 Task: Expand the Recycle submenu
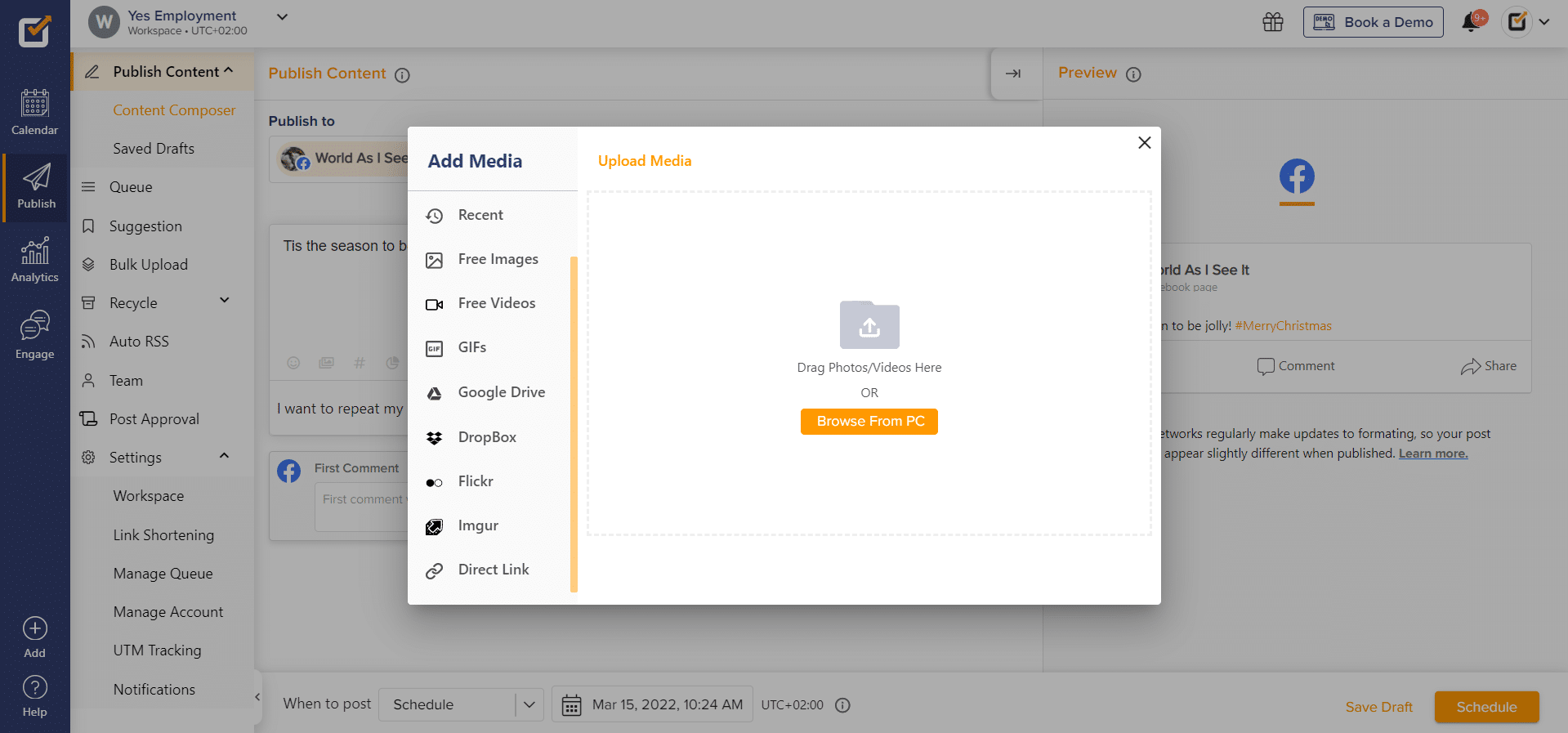(225, 301)
